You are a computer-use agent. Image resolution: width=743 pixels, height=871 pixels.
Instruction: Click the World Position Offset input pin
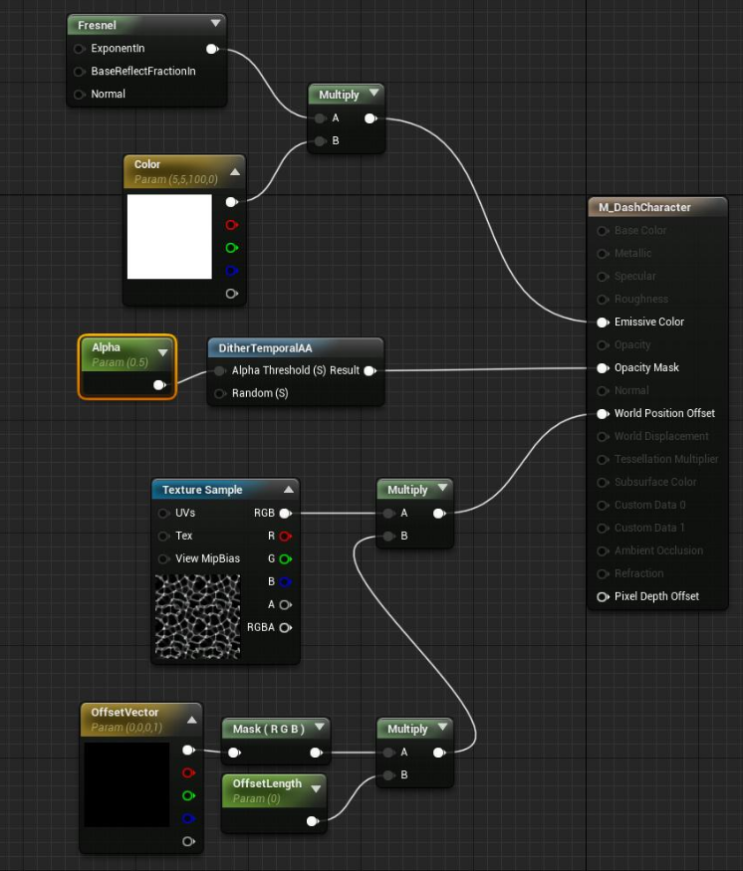[602, 413]
